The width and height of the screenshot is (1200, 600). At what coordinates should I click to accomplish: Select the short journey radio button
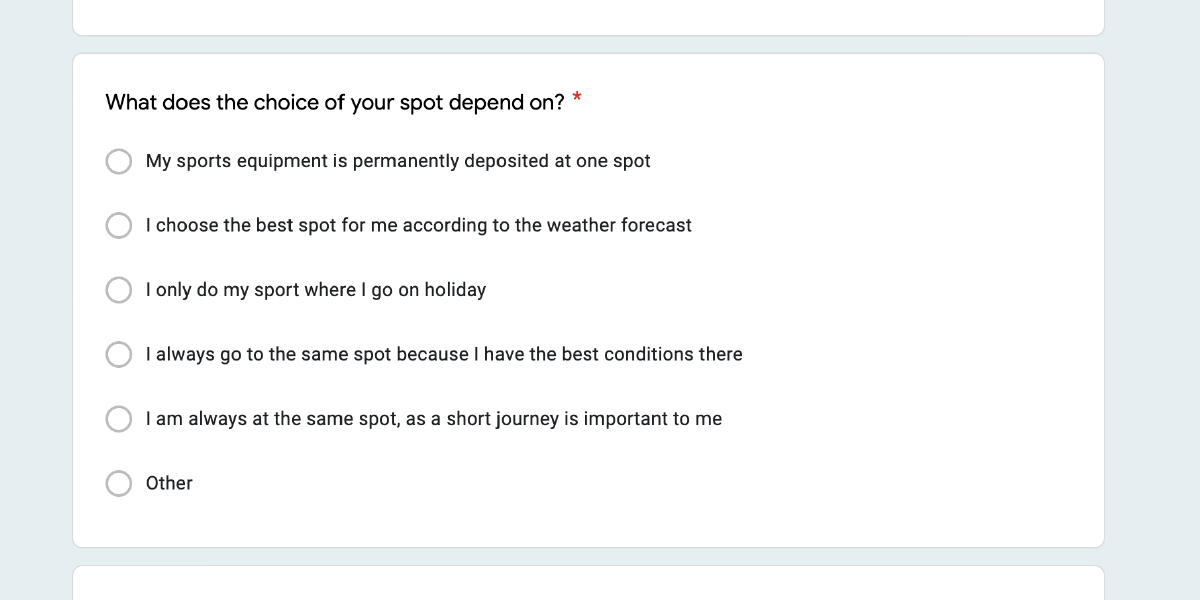click(x=119, y=419)
